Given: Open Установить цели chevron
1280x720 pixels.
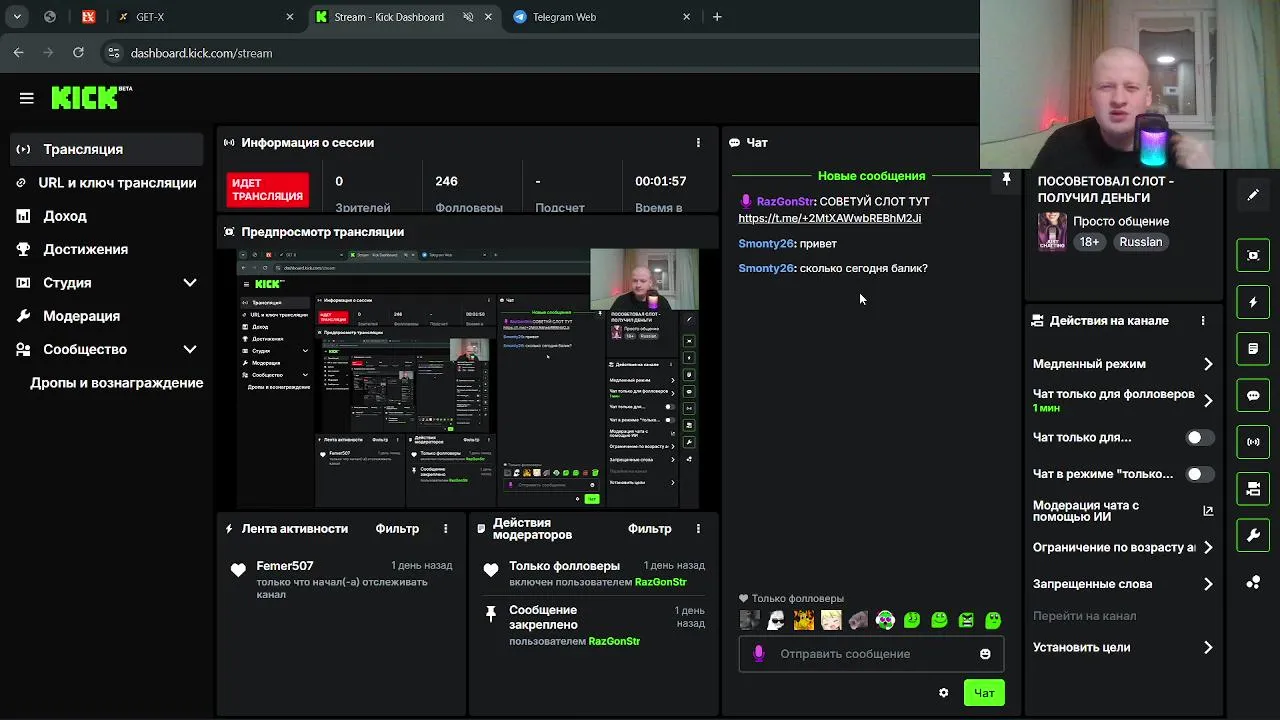Looking at the screenshot, I should pos(1208,648).
